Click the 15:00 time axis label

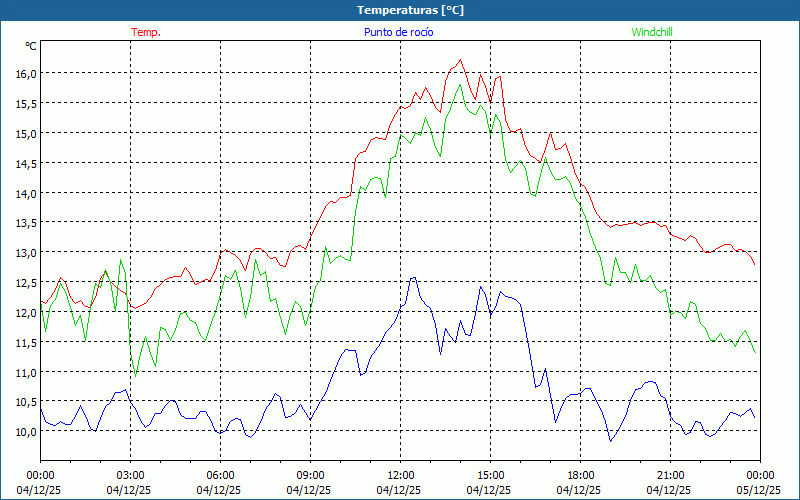point(490,475)
